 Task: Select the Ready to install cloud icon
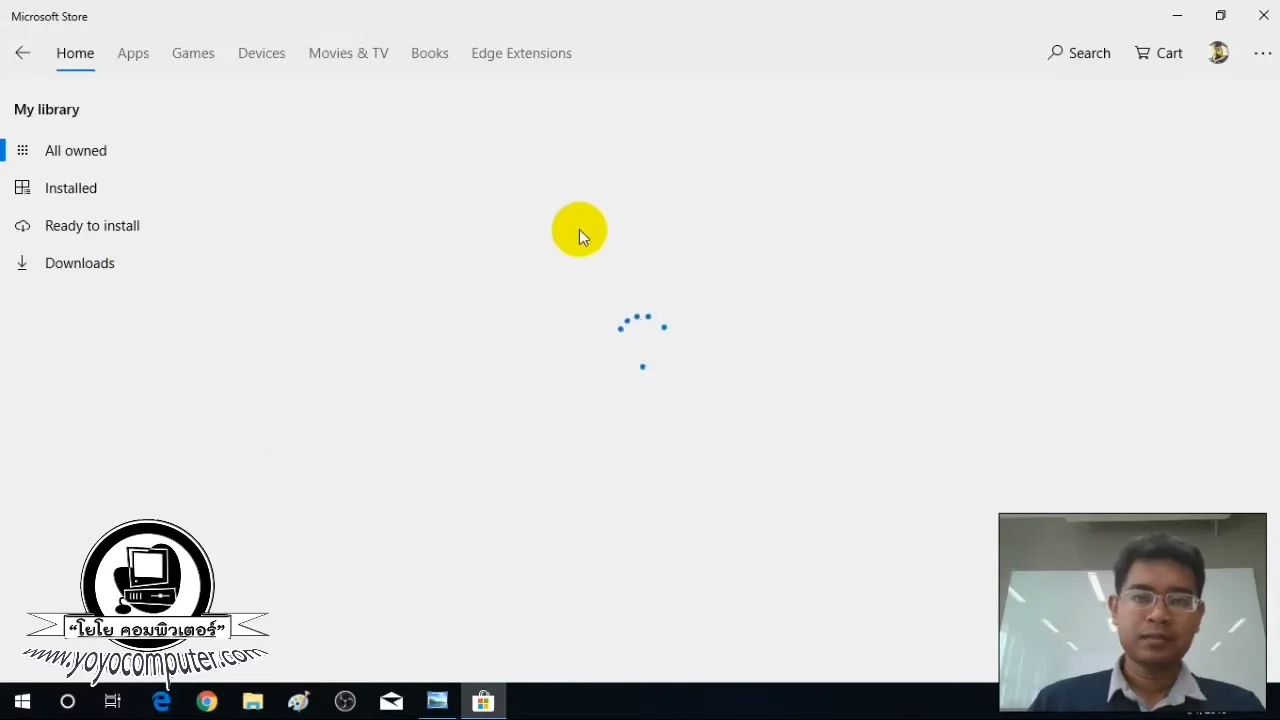coord(22,225)
